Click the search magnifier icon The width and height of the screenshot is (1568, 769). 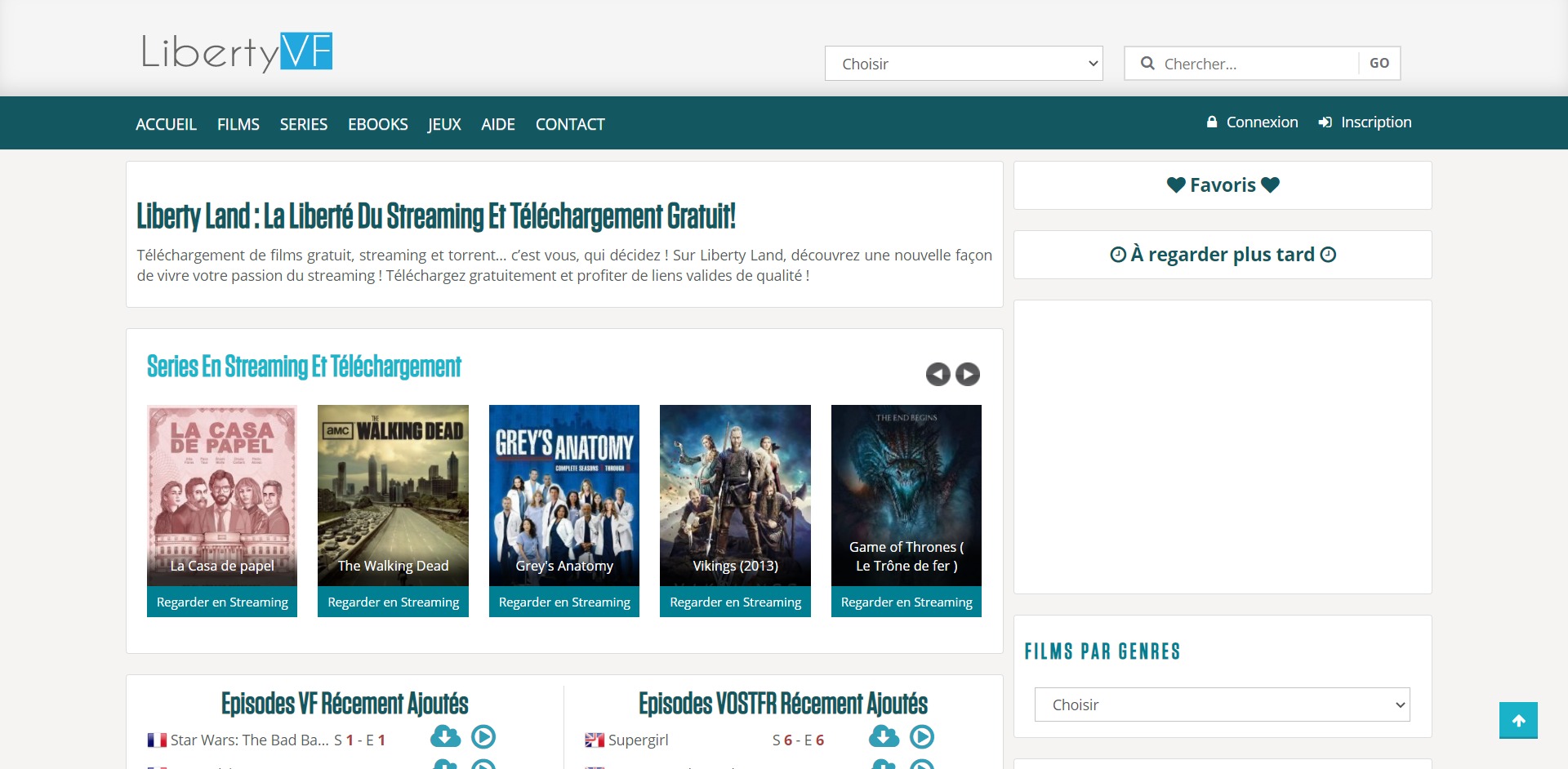coord(1147,64)
